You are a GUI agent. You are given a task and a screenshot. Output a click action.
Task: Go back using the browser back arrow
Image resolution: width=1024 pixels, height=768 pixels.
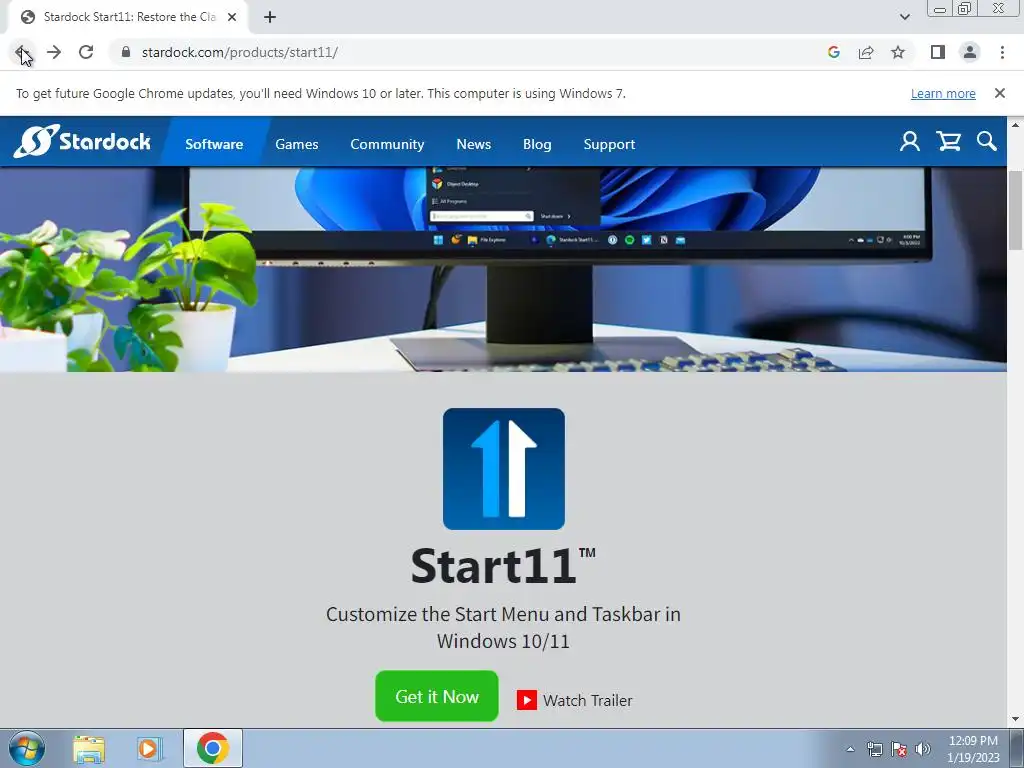coord(22,52)
